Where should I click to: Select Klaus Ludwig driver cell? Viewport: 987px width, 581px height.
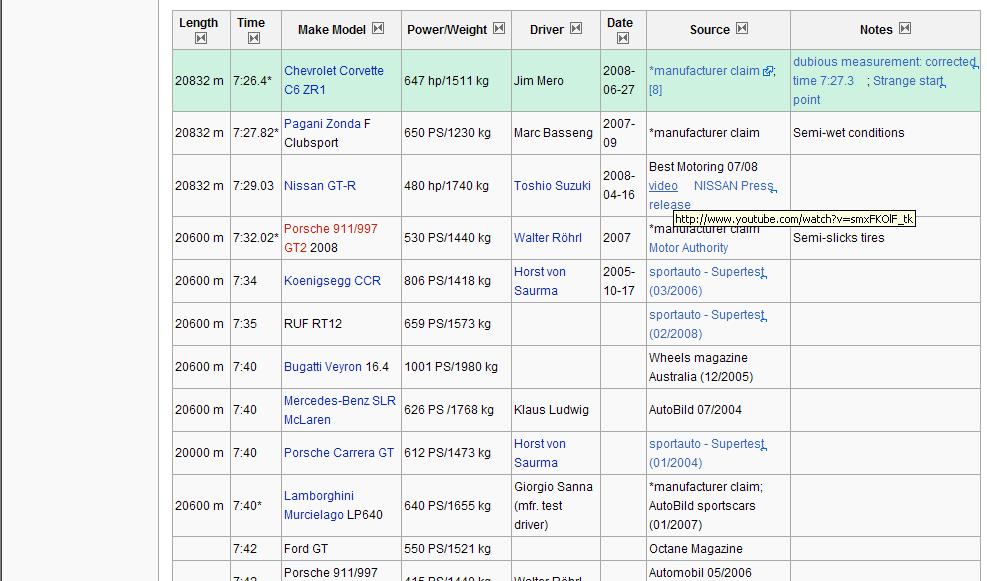[556, 410]
